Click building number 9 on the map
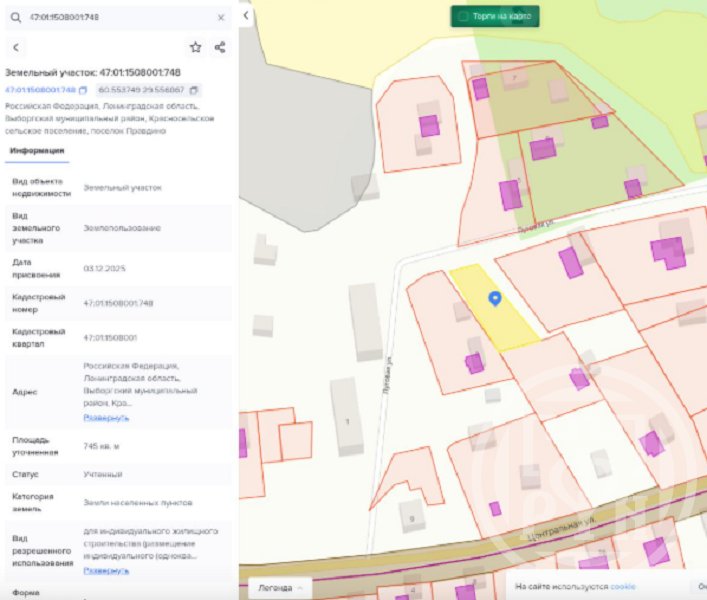The height and width of the screenshot is (600, 707). [411, 516]
